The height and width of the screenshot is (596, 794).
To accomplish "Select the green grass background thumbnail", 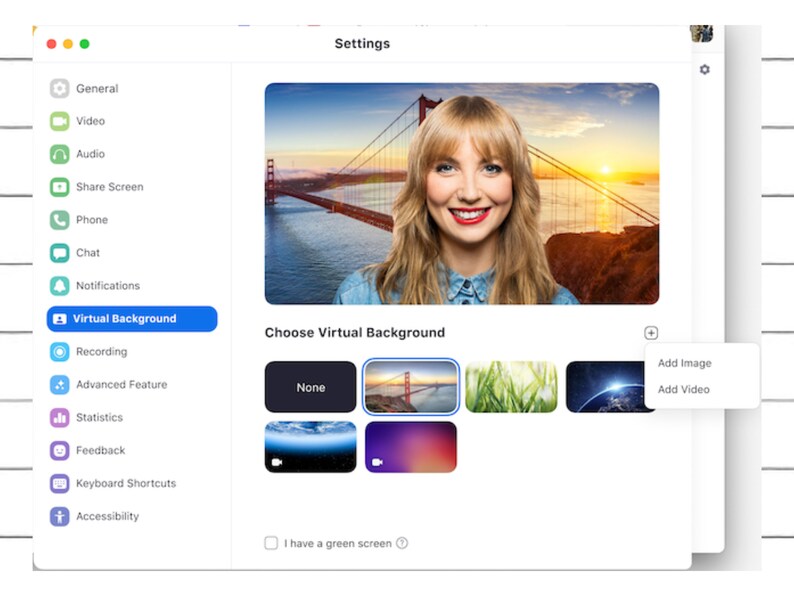I will (x=511, y=387).
